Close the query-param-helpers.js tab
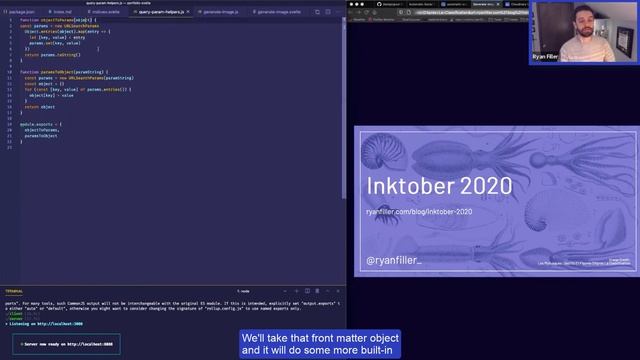The image size is (640, 360). pyautogui.click(x=188, y=12)
